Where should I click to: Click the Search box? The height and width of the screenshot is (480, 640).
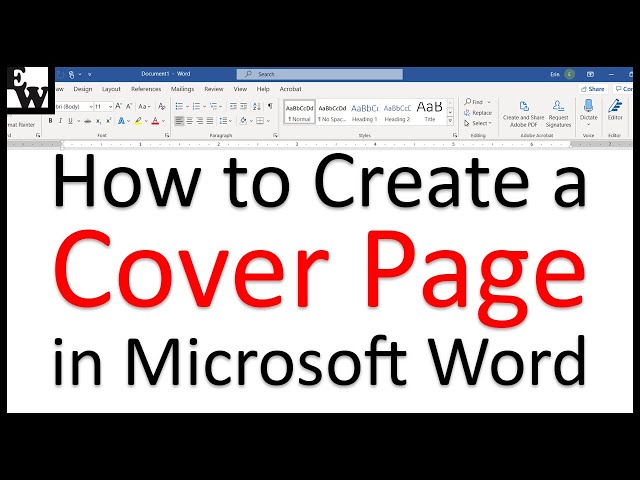tap(320, 74)
